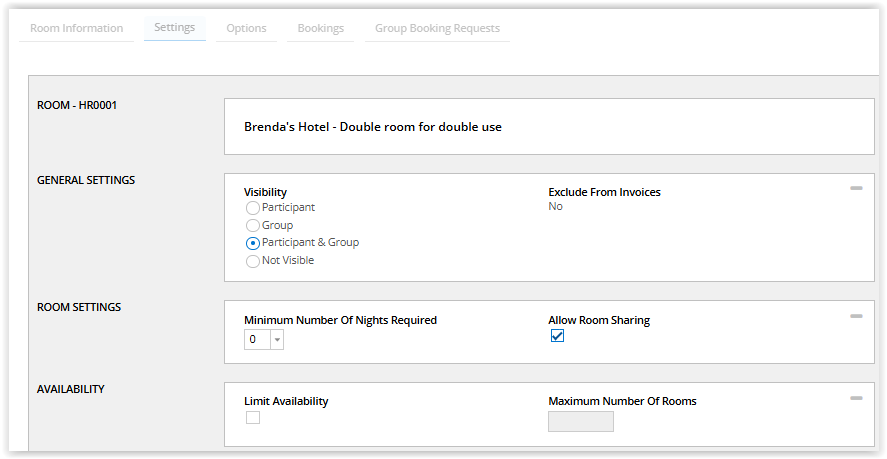Go to the Options tab
Image resolution: width=887 pixels, height=459 pixels.
247,28
